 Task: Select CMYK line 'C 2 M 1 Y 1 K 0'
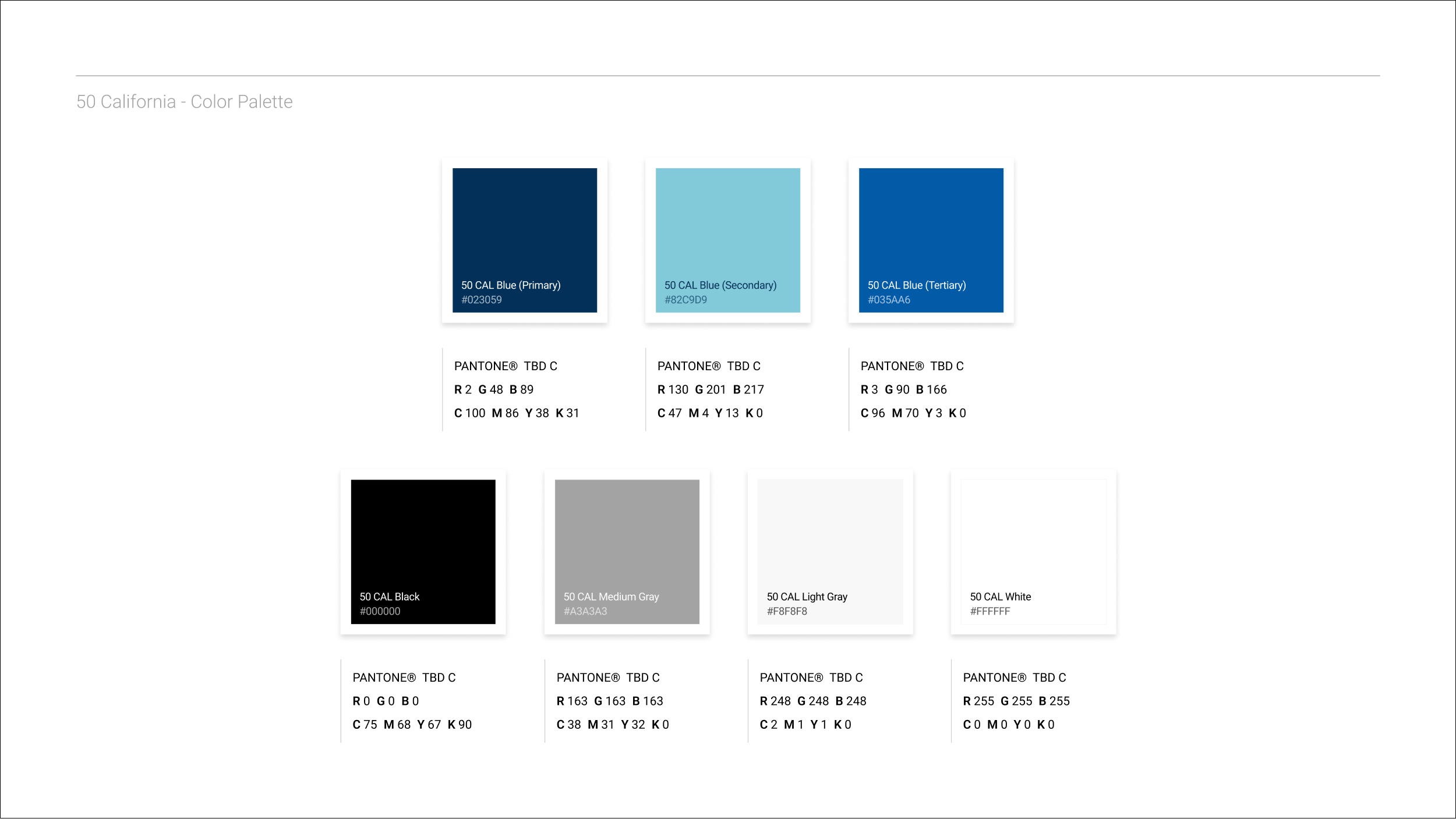(x=805, y=725)
